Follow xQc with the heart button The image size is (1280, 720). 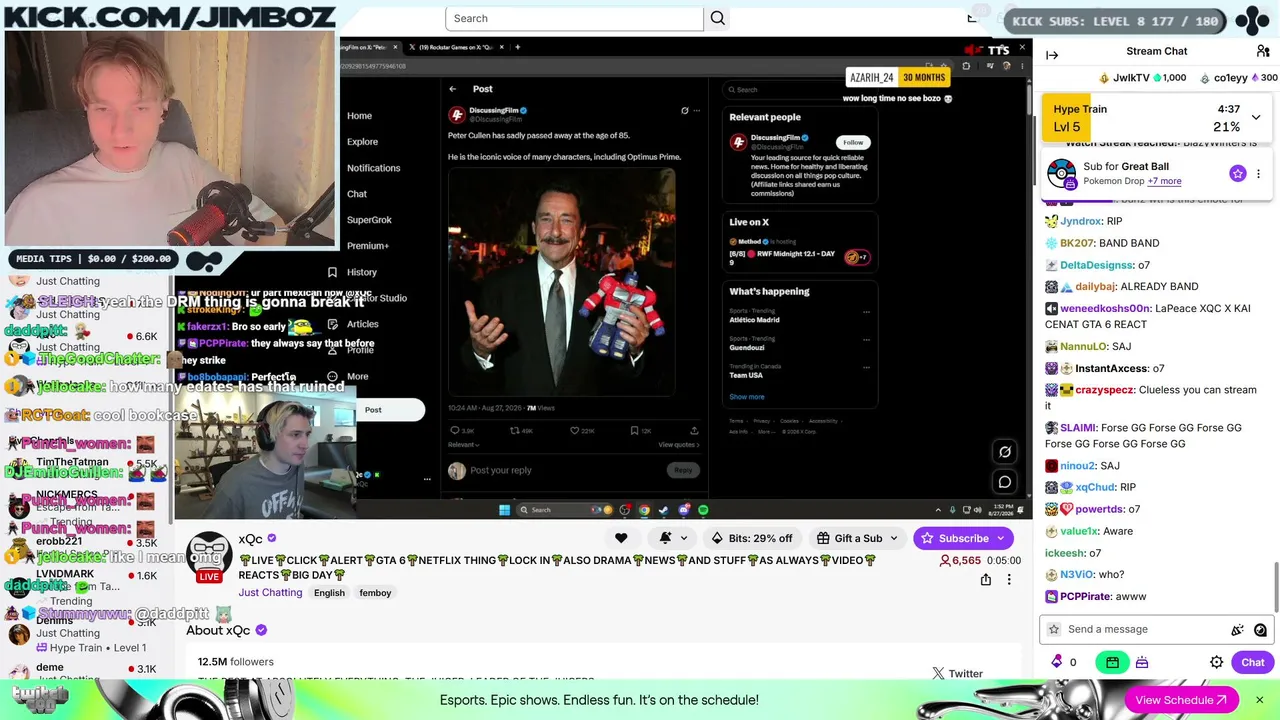[x=621, y=538]
